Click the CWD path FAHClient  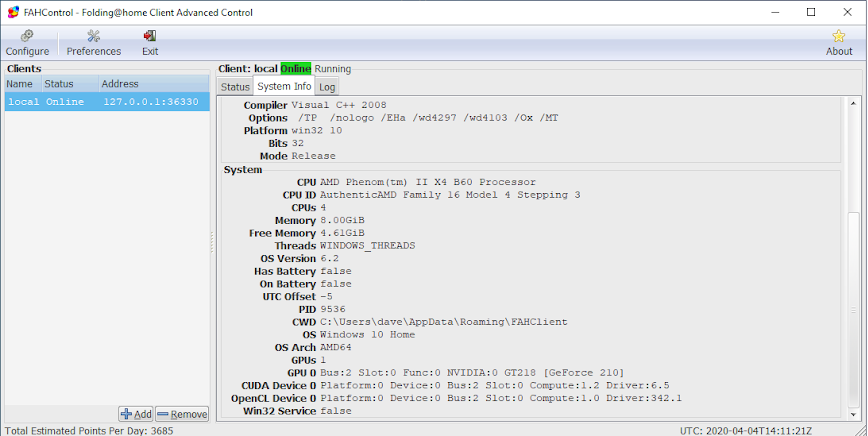pyautogui.click(x=443, y=322)
